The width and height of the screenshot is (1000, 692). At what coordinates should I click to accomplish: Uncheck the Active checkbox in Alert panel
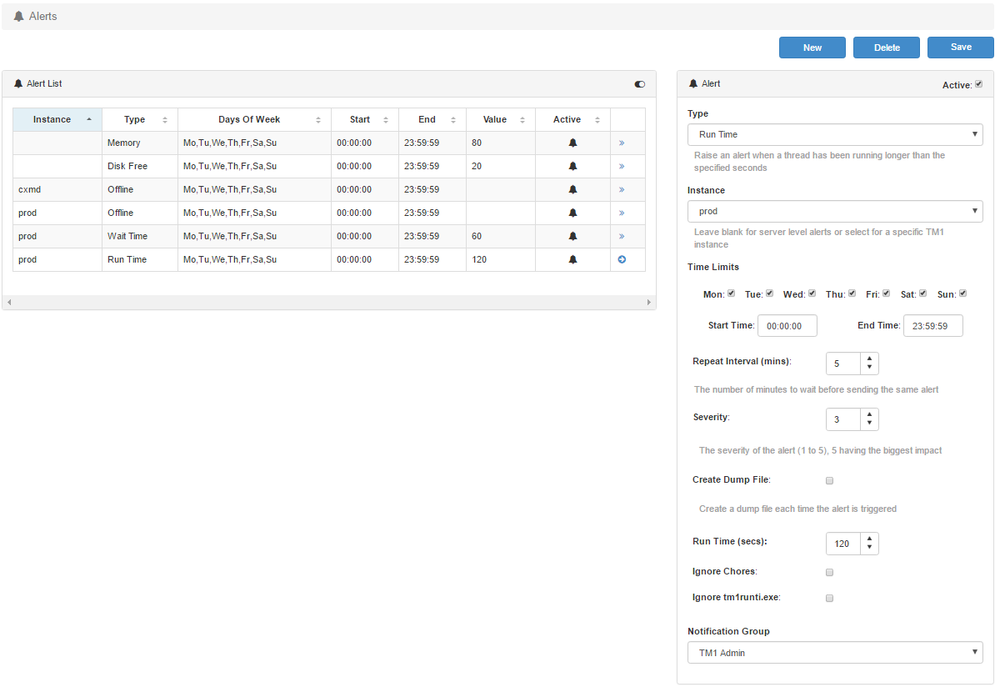pos(979,84)
